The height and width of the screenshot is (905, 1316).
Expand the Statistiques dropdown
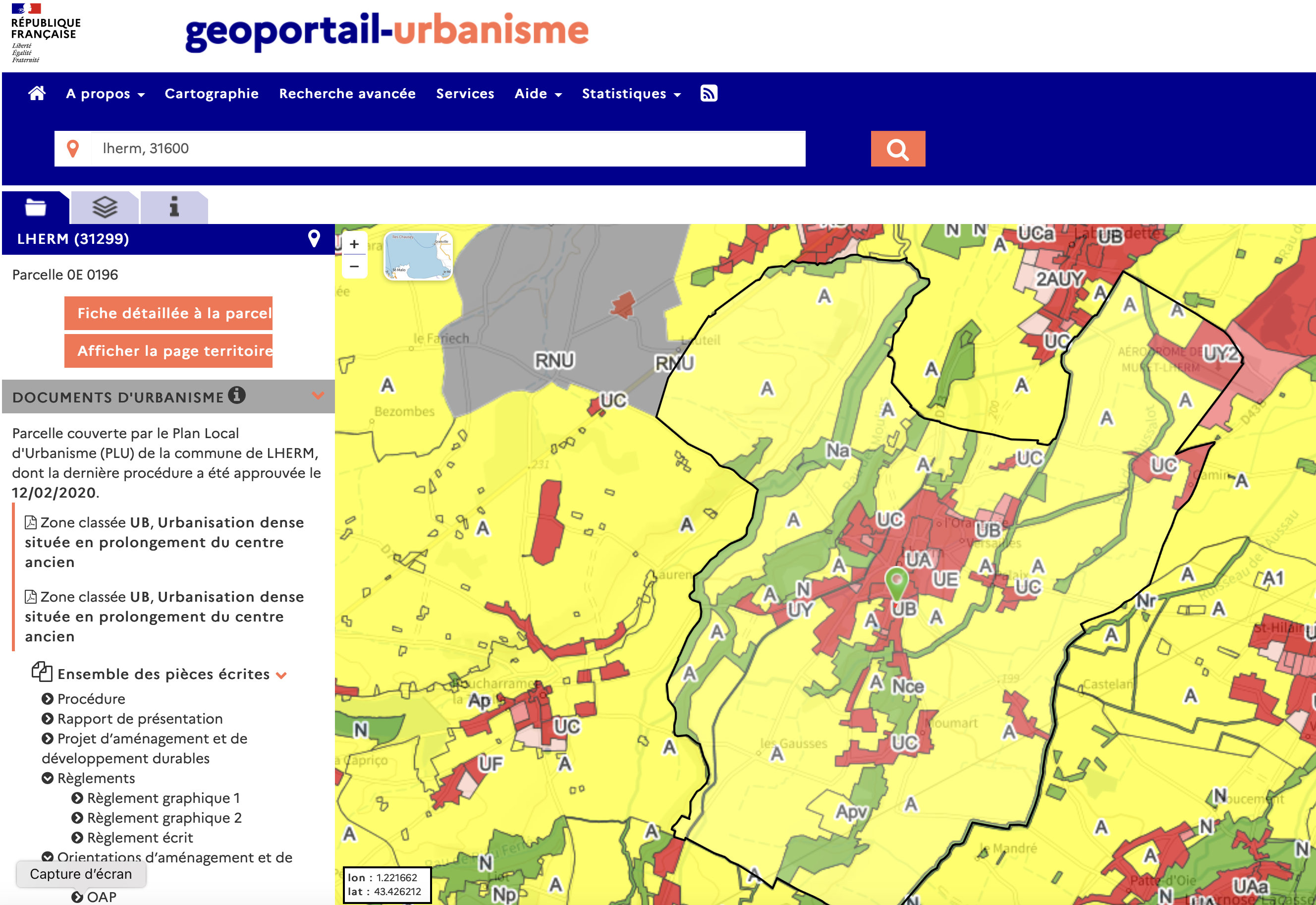tap(631, 94)
